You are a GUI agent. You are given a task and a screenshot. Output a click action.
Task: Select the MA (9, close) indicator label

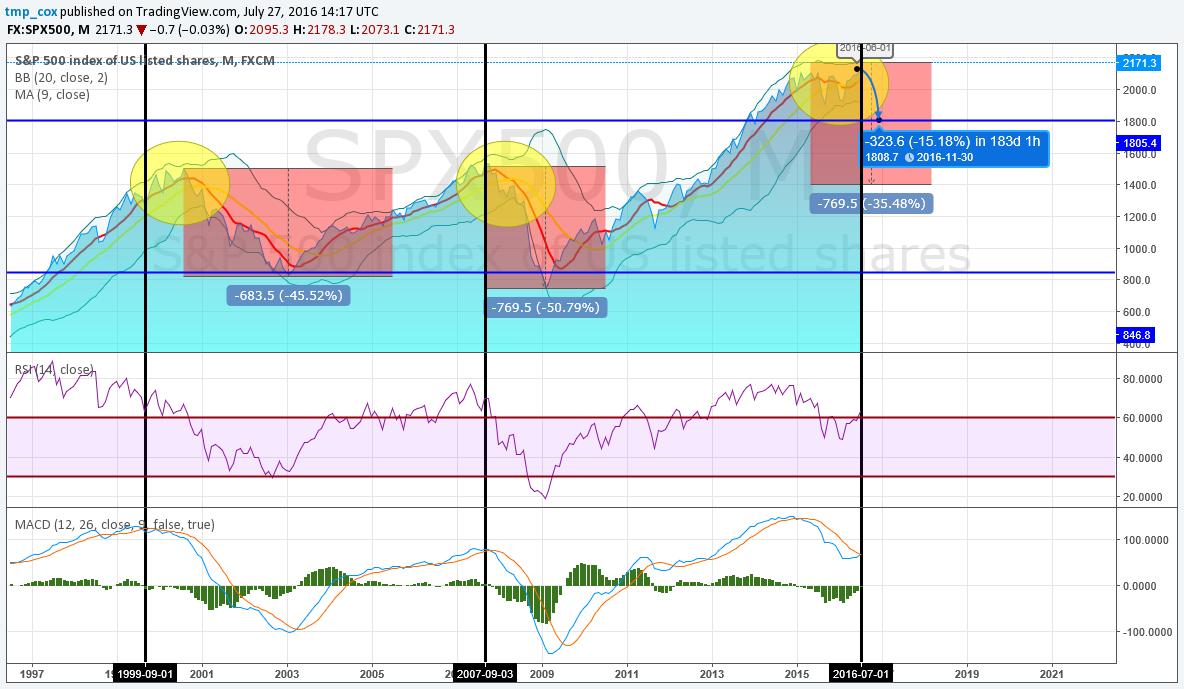(52, 94)
